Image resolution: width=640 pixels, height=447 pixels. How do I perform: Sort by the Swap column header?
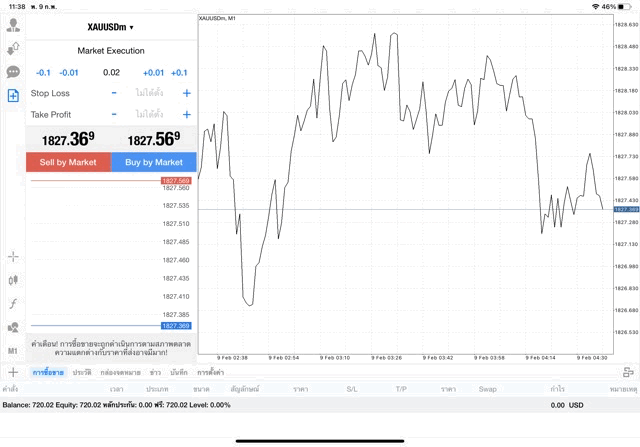[x=487, y=388]
